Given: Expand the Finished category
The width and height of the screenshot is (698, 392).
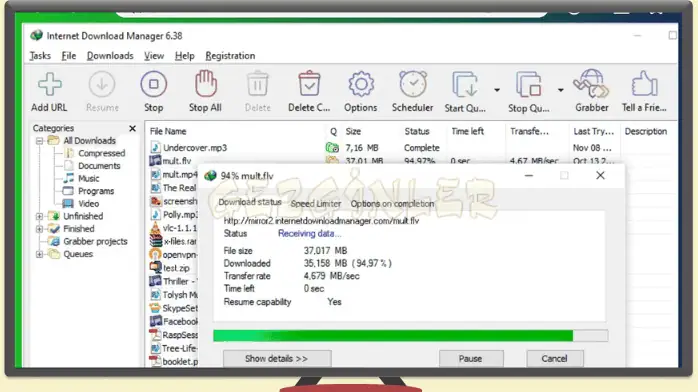Looking at the screenshot, I should tap(40, 229).
